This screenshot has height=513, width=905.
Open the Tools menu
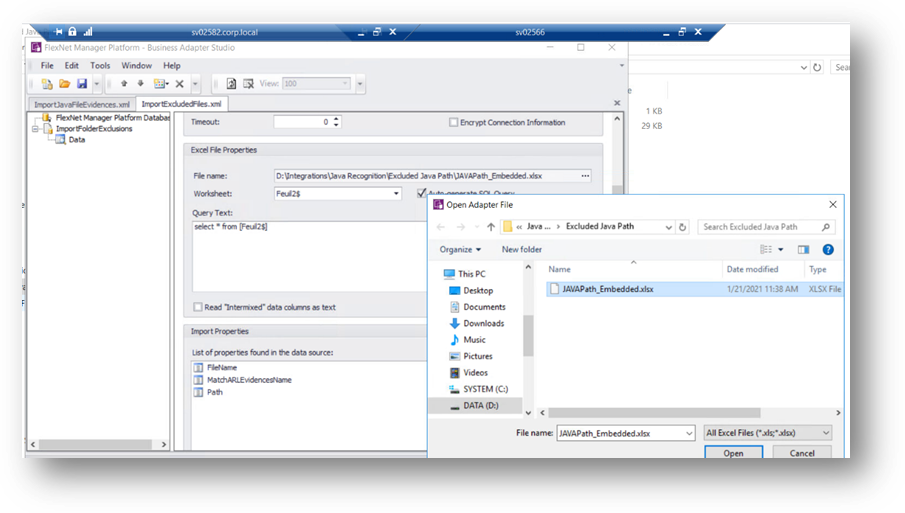[x=100, y=66]
